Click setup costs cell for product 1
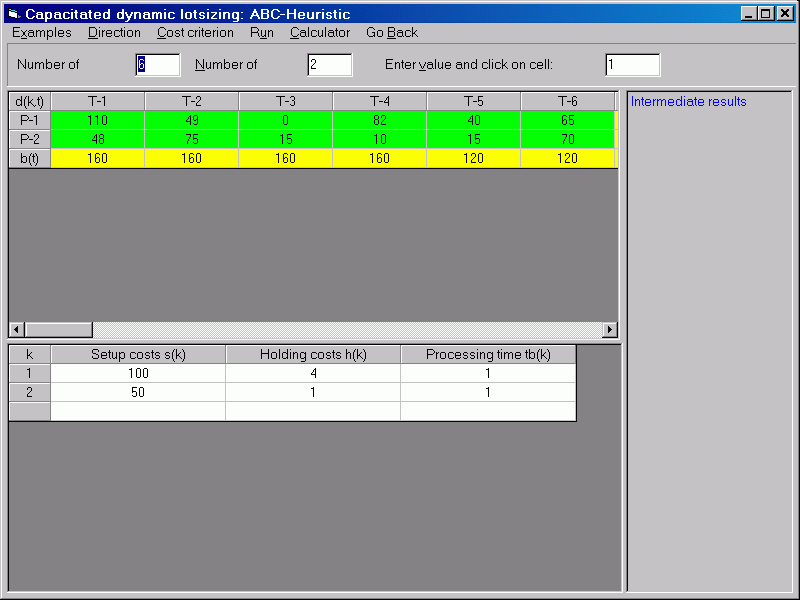The image size is (800, 600). [x=138, y=373]
